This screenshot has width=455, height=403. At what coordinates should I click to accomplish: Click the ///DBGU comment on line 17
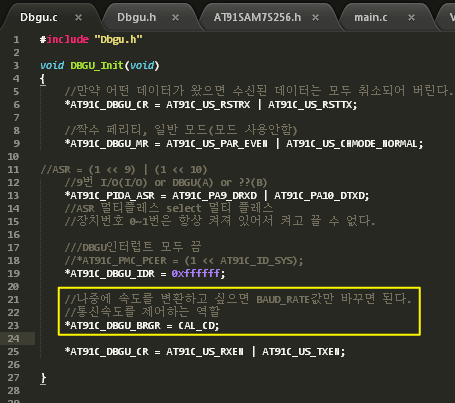point(133,247)
